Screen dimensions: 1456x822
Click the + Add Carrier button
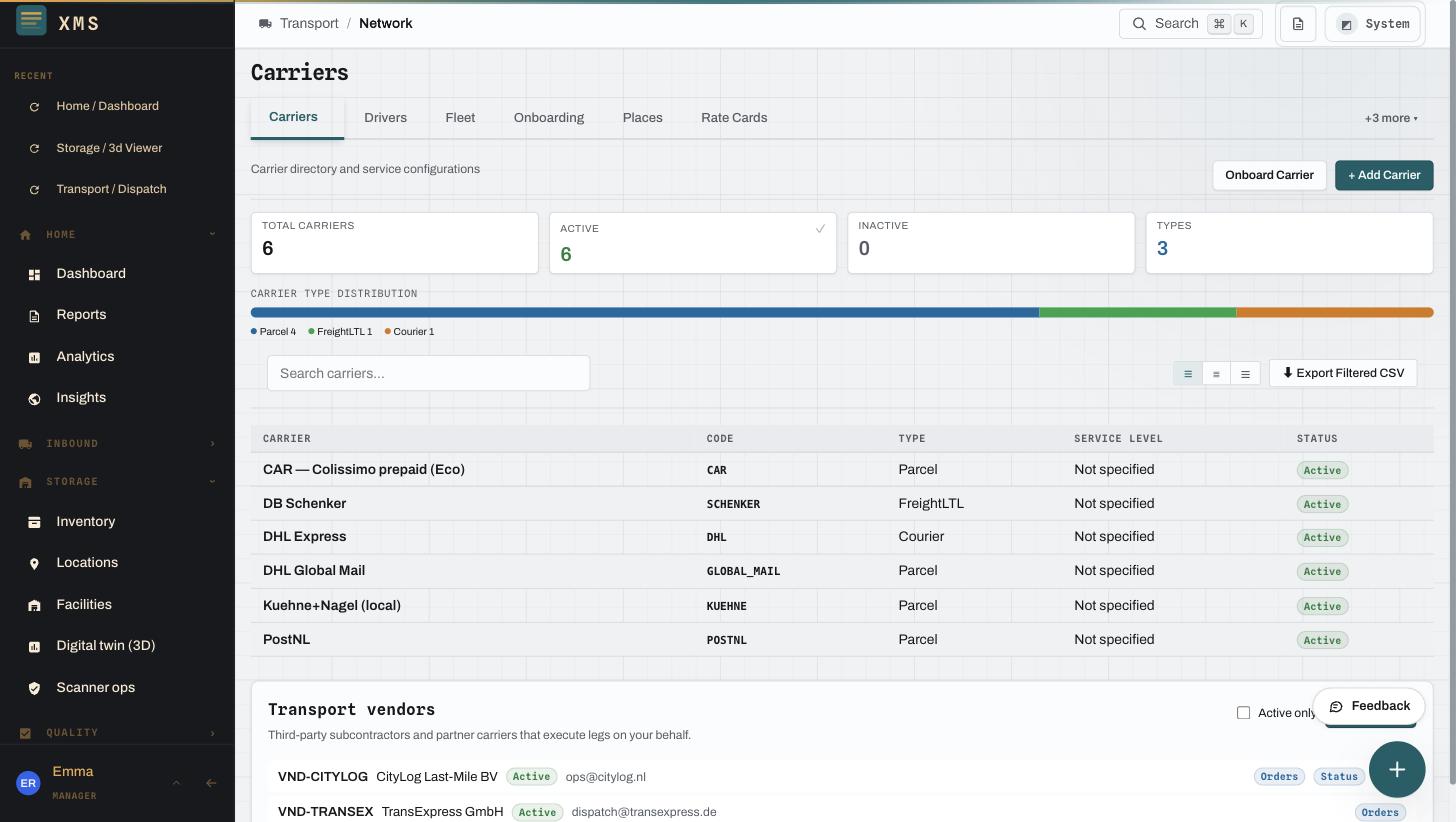(1384, 175)
